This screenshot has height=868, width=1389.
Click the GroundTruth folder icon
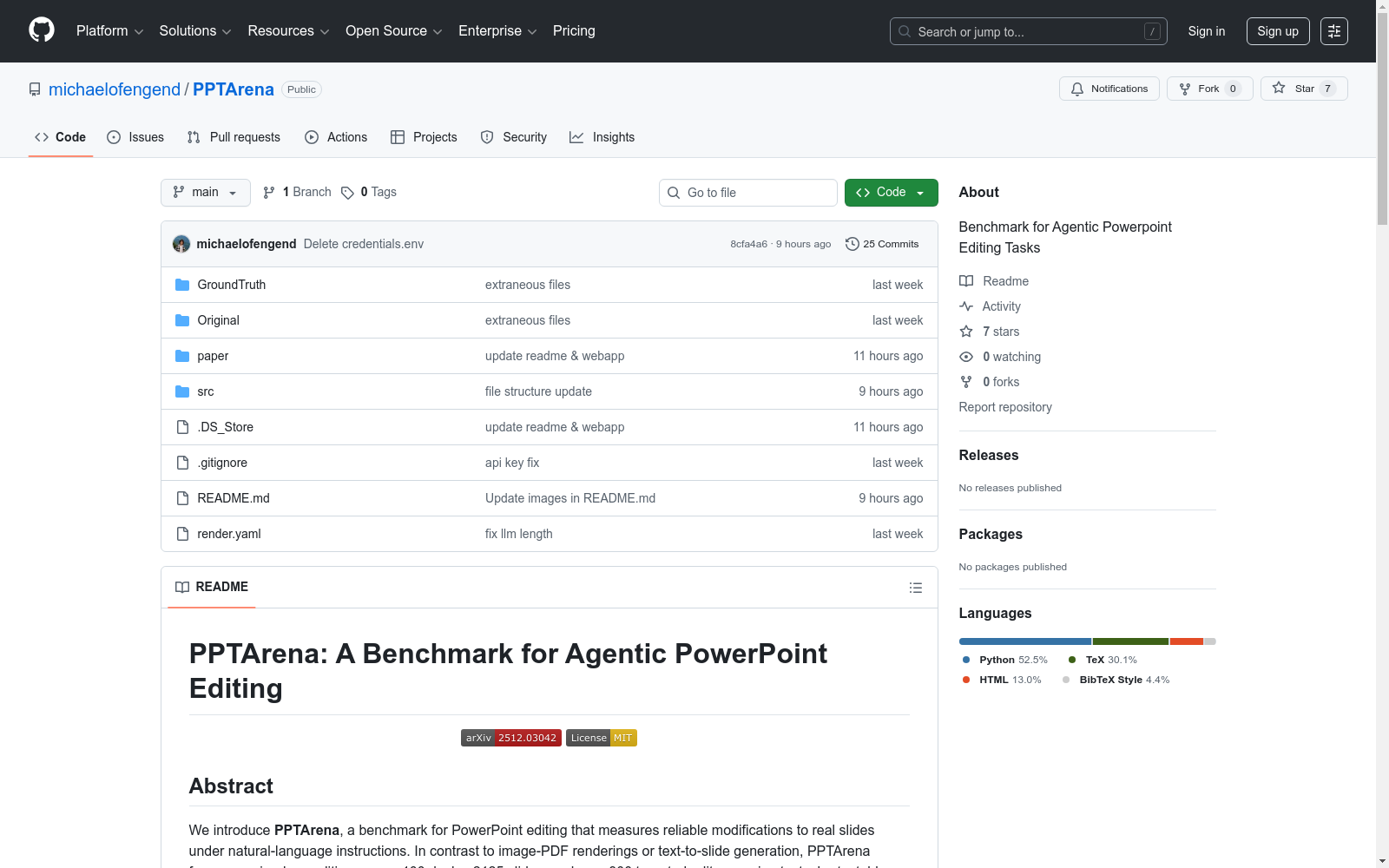[182, 285]
